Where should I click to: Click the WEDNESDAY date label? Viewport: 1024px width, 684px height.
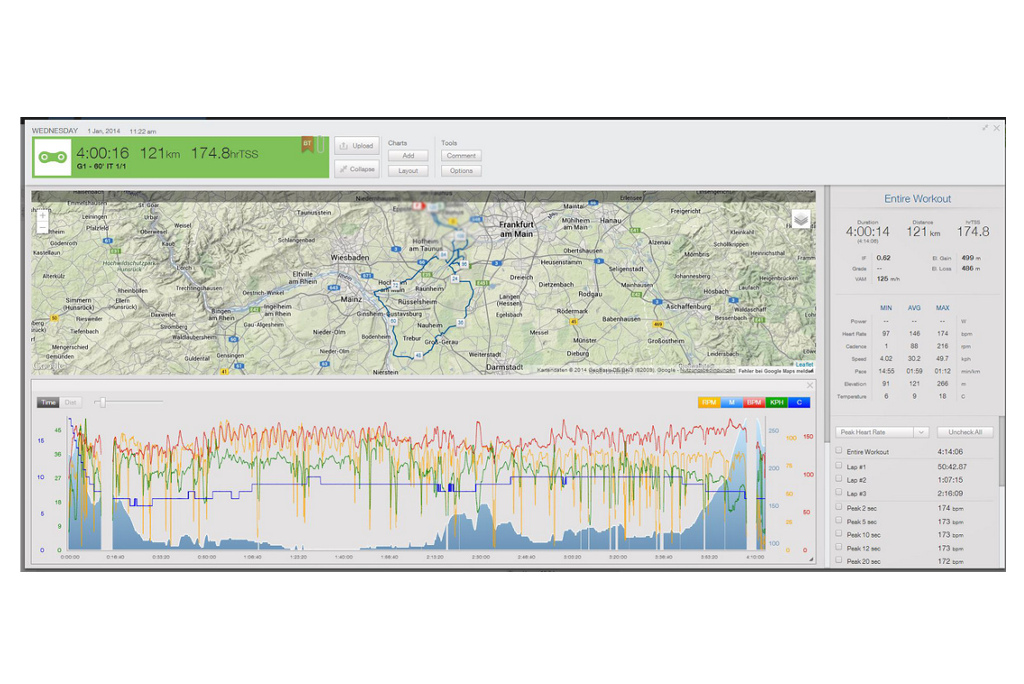55,131
